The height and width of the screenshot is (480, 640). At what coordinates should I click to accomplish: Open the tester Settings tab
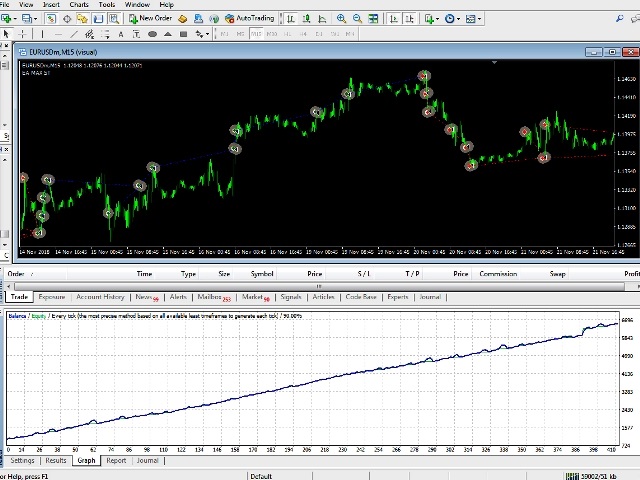[x=22, y=460]
